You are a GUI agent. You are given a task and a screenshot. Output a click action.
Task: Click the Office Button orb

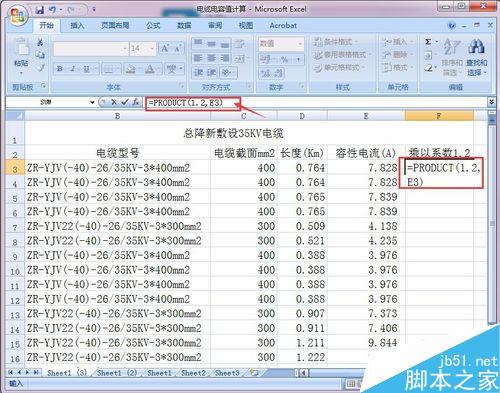18,16
